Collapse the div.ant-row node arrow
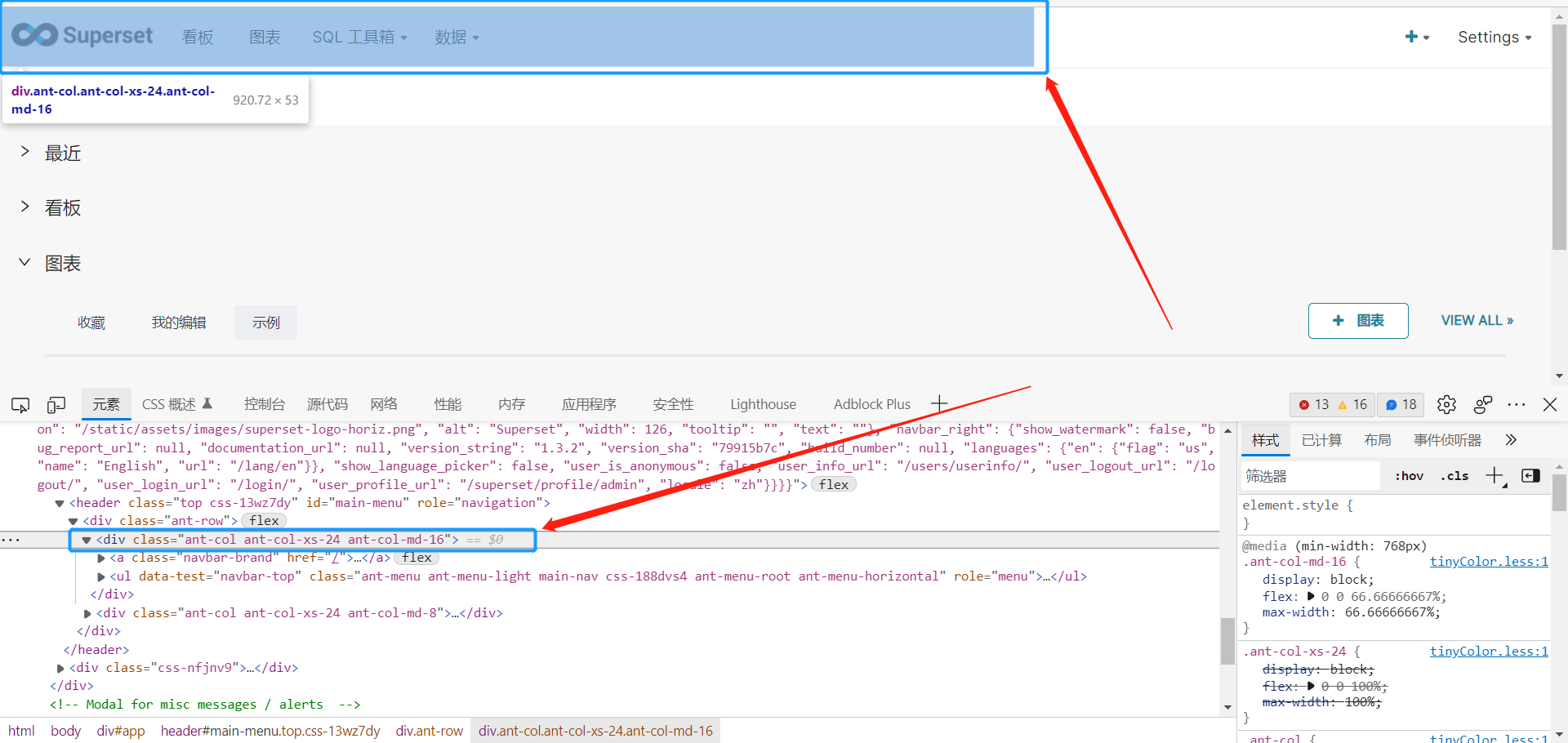The width and height of the screenshot is (1568, 743). [73, 521]
